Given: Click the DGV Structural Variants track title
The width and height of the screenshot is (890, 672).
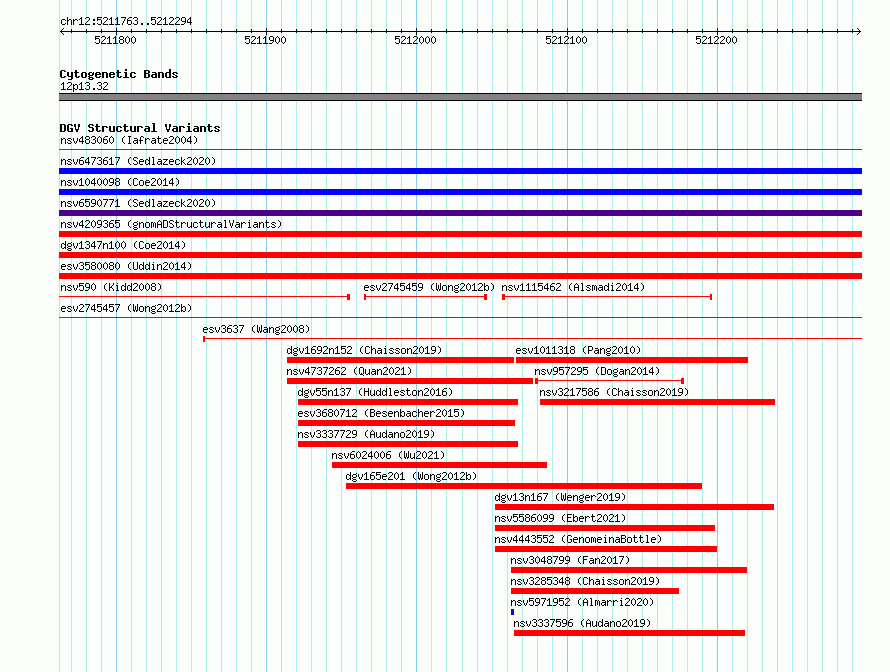Looking at the screenshot, I should click(140, 128).
